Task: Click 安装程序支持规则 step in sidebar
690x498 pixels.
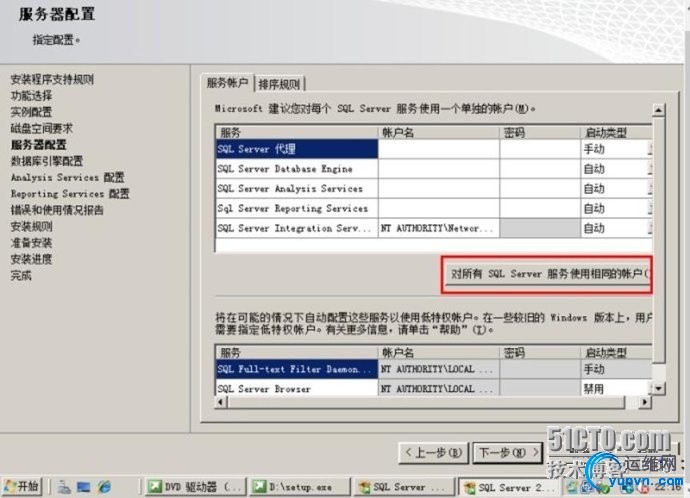Action: (x=52, y=79)
